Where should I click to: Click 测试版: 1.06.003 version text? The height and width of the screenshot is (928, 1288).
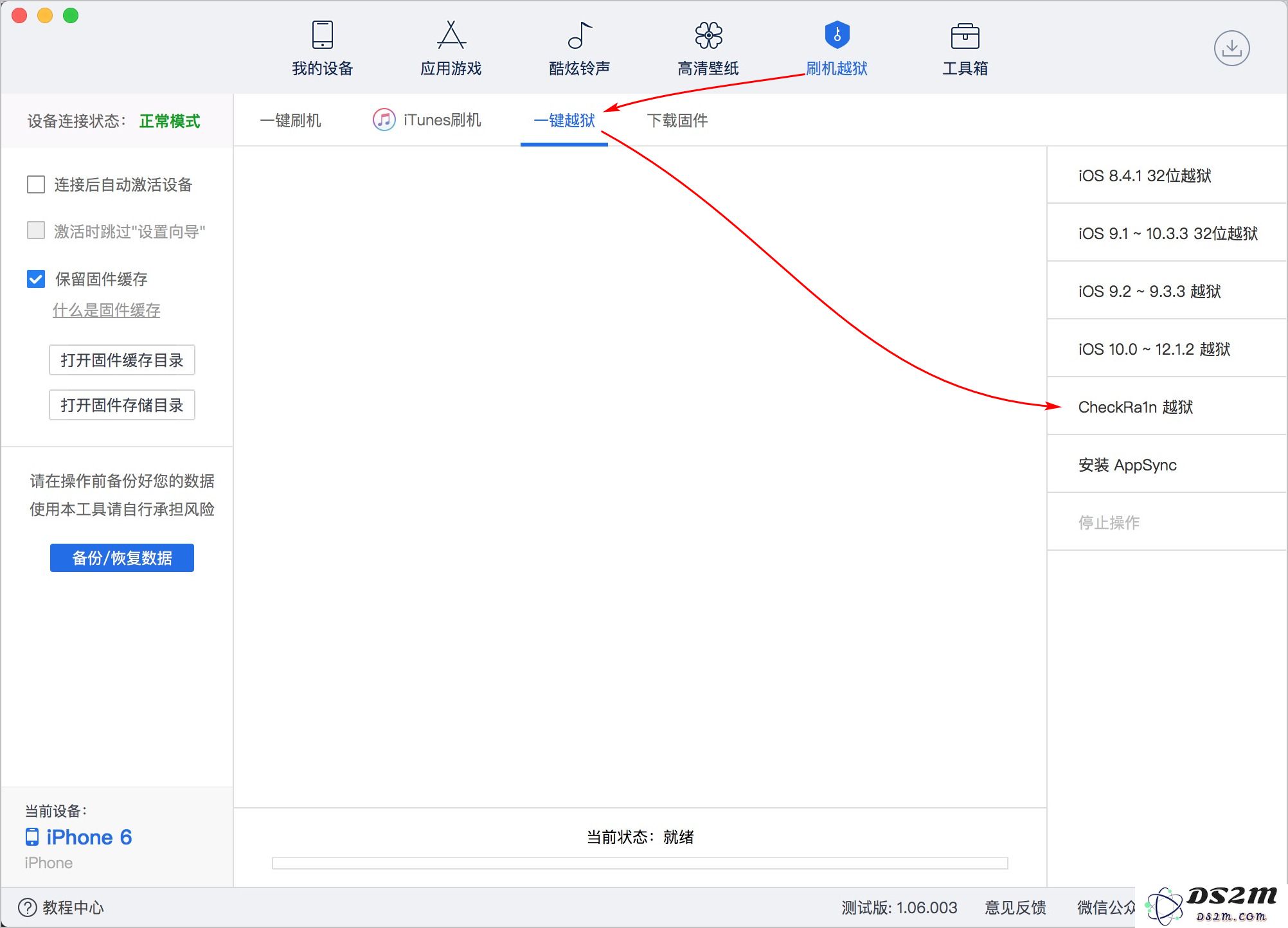coord(900,907)
